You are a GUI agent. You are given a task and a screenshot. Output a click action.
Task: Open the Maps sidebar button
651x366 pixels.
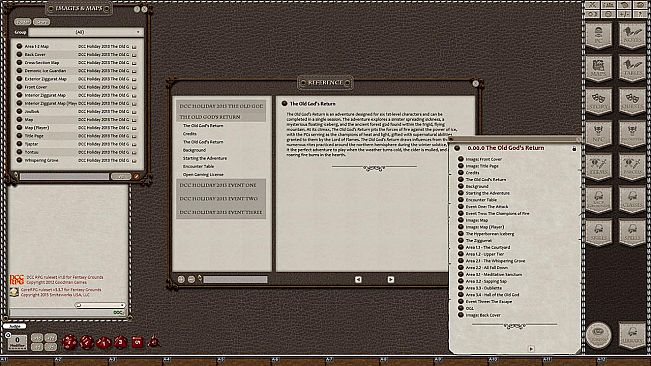click(599, 68)
